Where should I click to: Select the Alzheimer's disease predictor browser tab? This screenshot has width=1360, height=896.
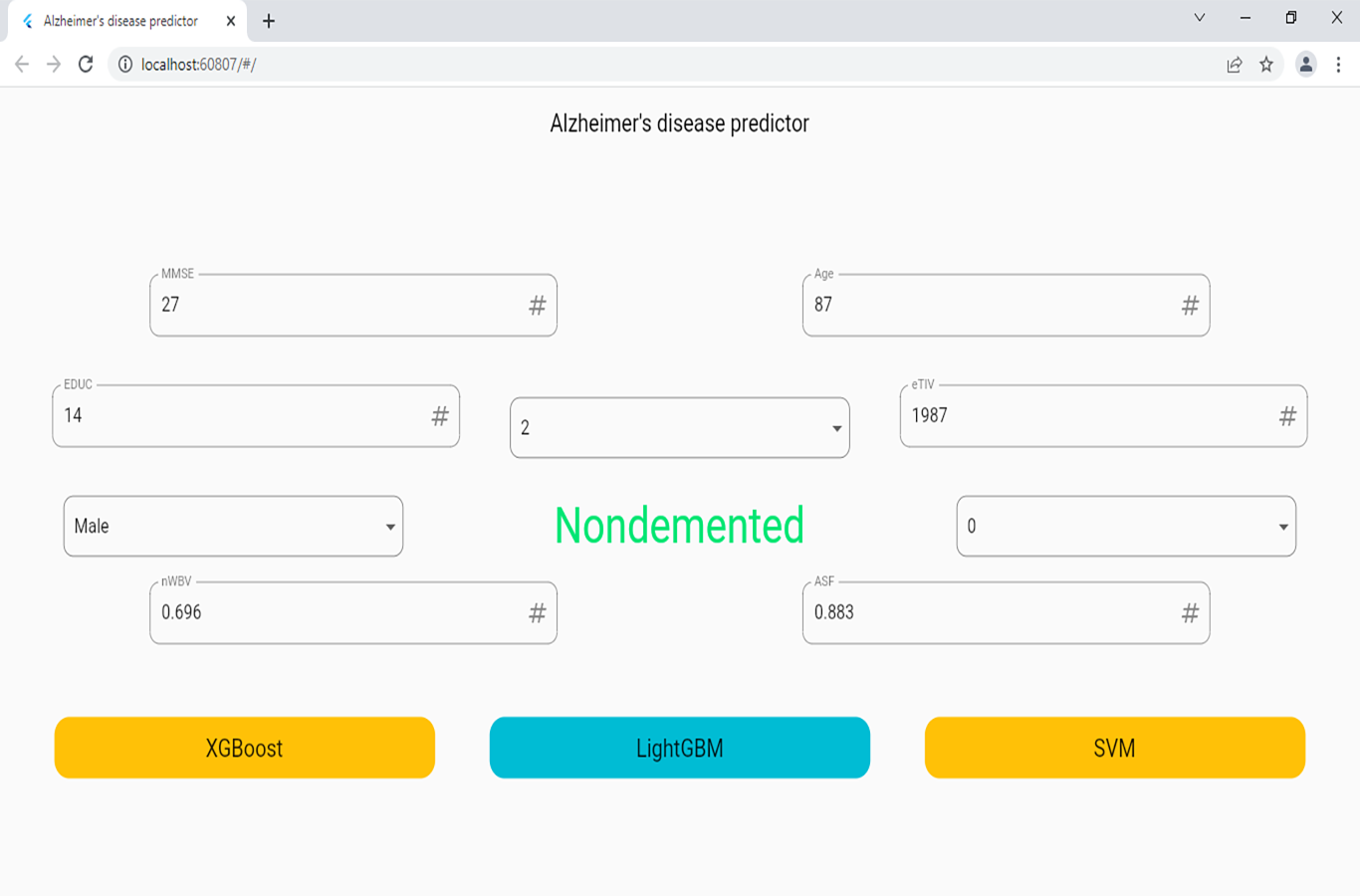tap(127, 21)
